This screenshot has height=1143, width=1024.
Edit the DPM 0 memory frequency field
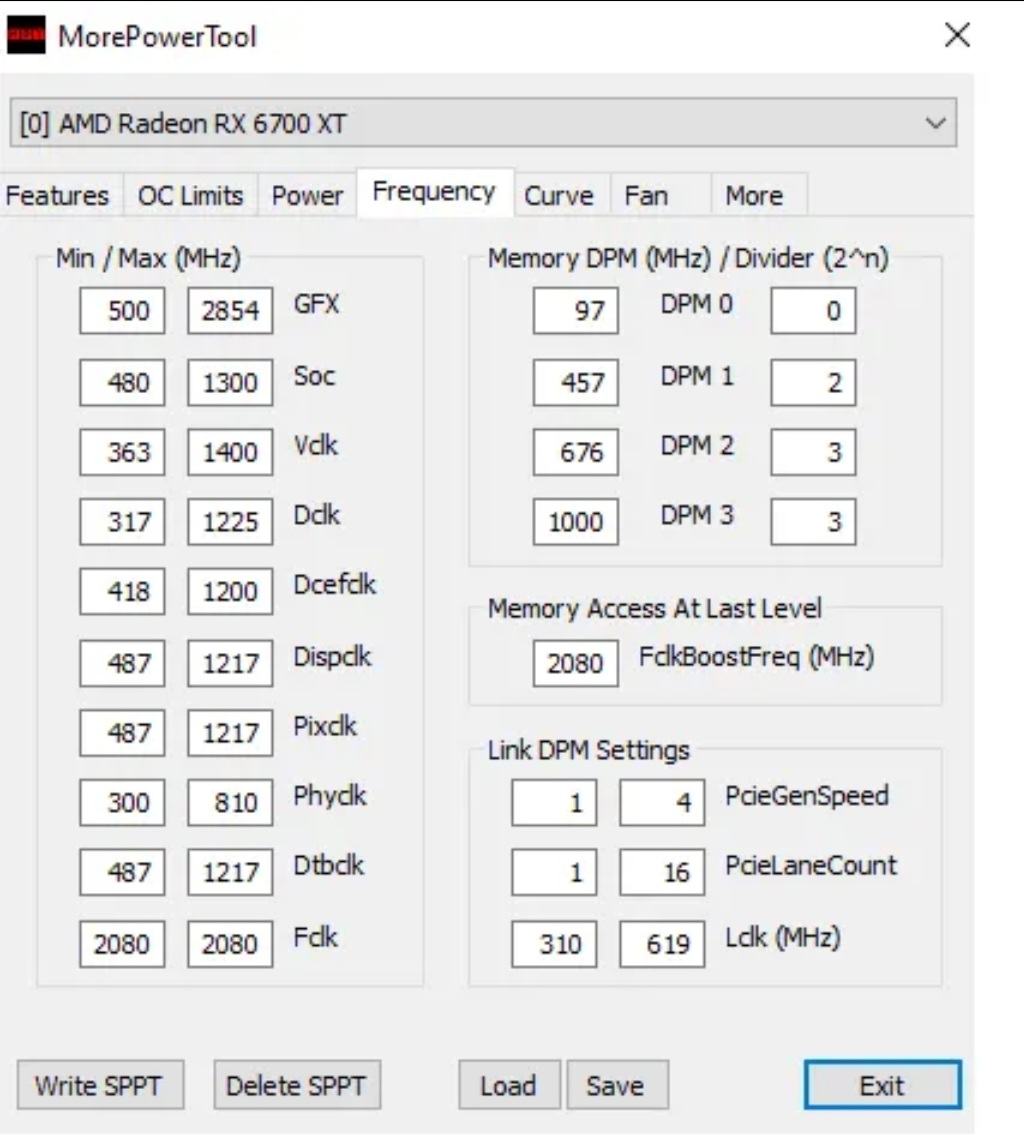(576, 311)
